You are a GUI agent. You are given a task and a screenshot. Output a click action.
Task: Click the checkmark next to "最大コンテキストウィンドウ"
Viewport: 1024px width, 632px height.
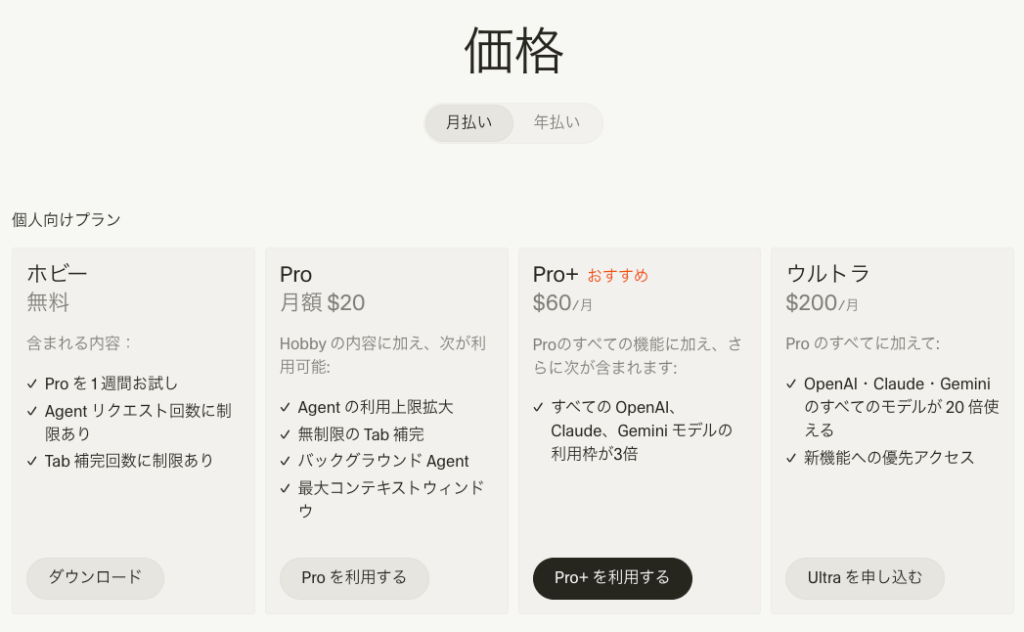pos(285,488)
